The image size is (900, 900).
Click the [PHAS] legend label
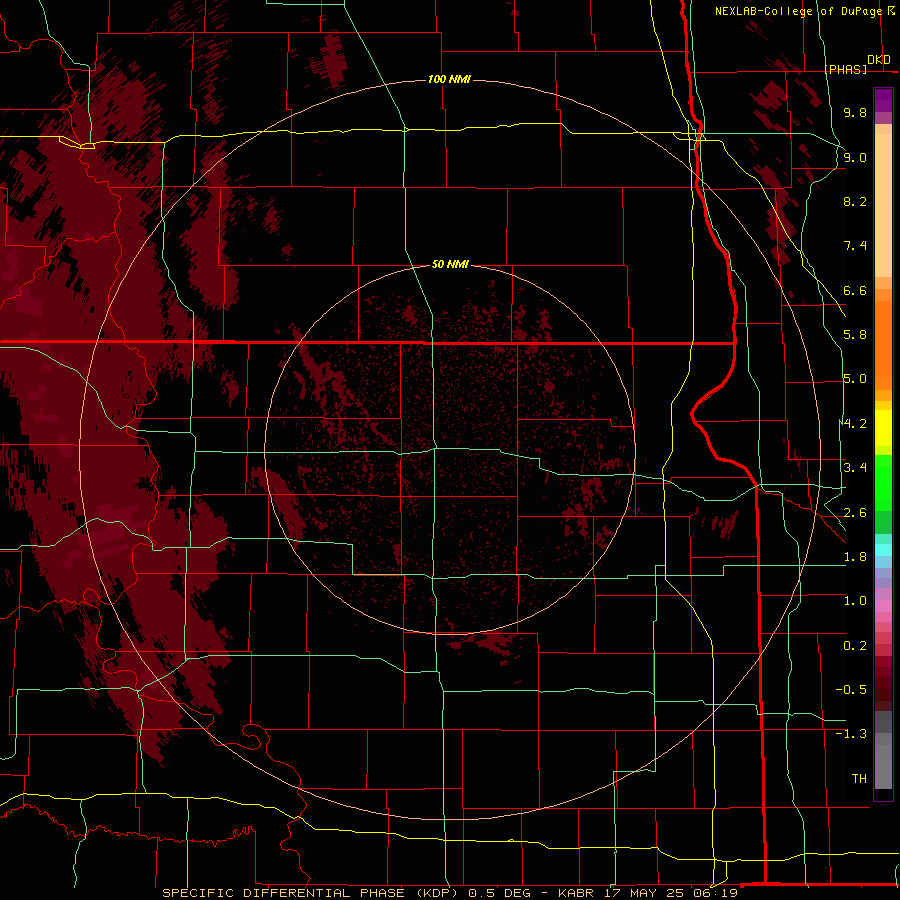[845, 69]
